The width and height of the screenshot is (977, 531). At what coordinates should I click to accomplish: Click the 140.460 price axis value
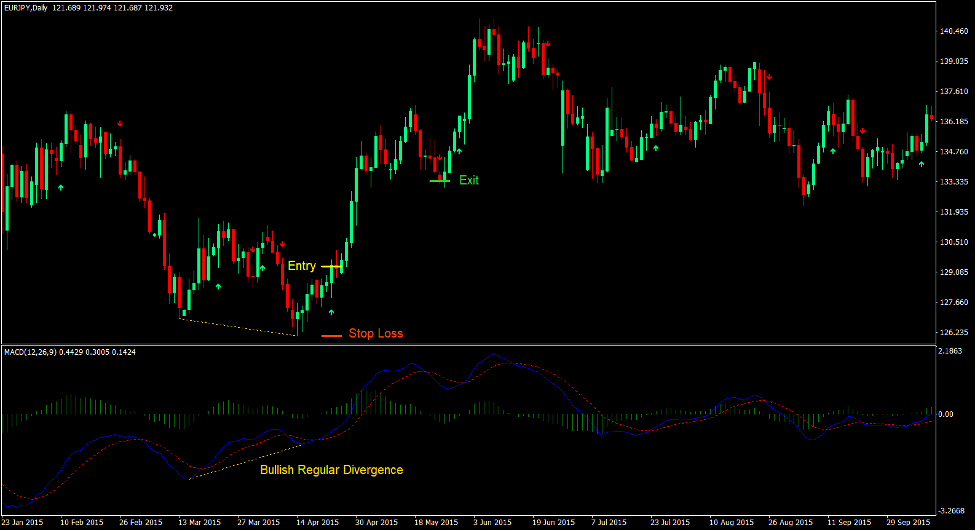tap(954, 31)
